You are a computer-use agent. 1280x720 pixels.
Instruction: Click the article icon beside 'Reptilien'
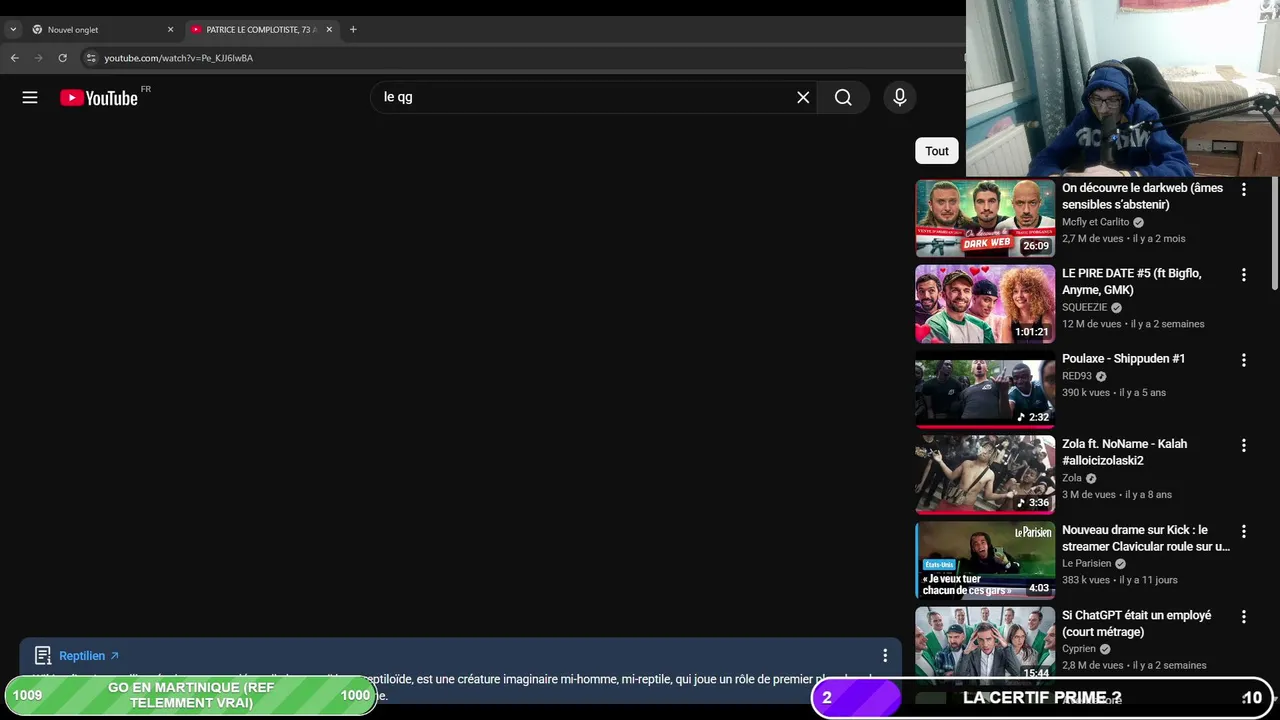[43, 656]
